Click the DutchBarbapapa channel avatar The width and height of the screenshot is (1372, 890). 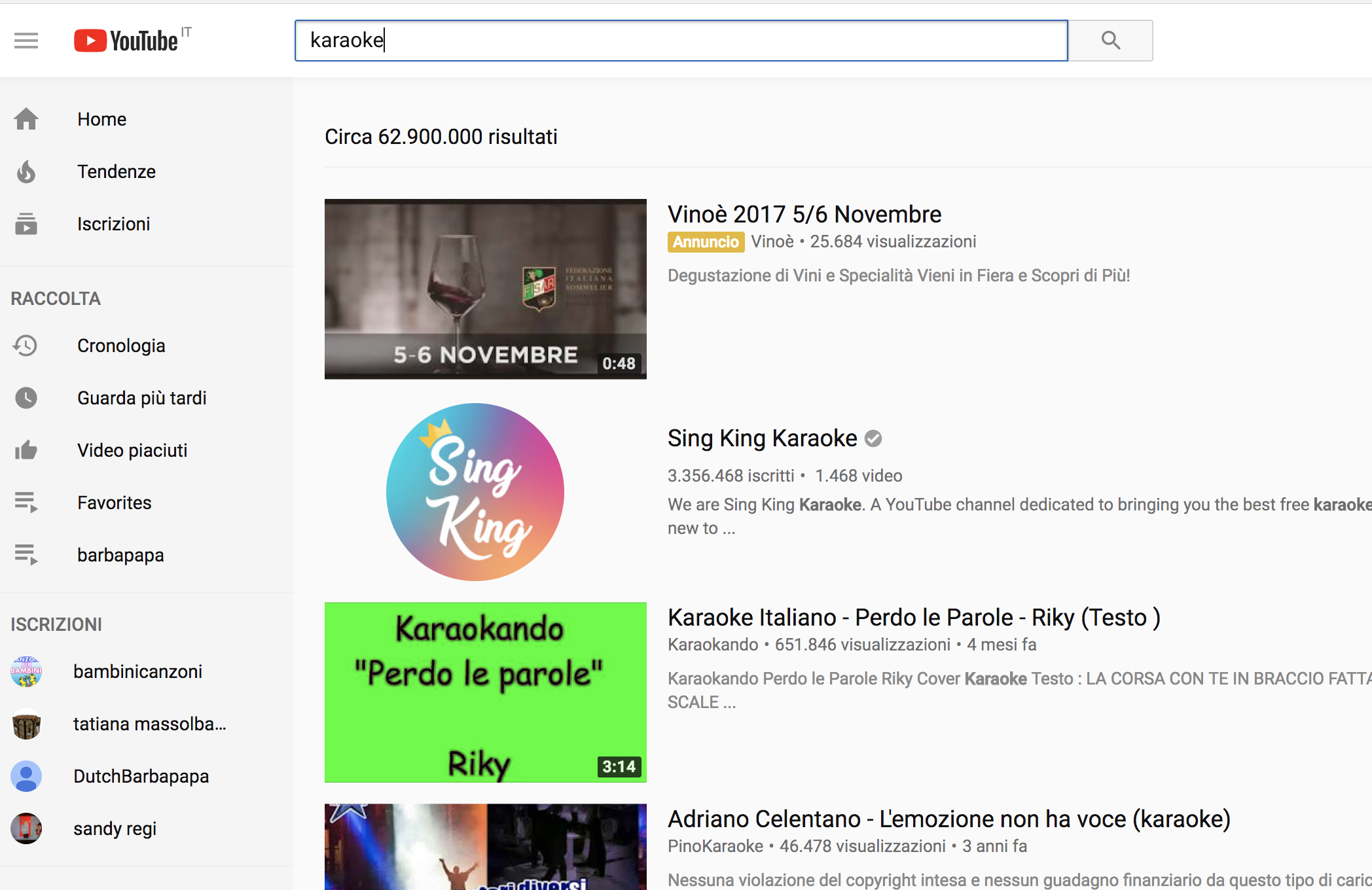(26, 776)
